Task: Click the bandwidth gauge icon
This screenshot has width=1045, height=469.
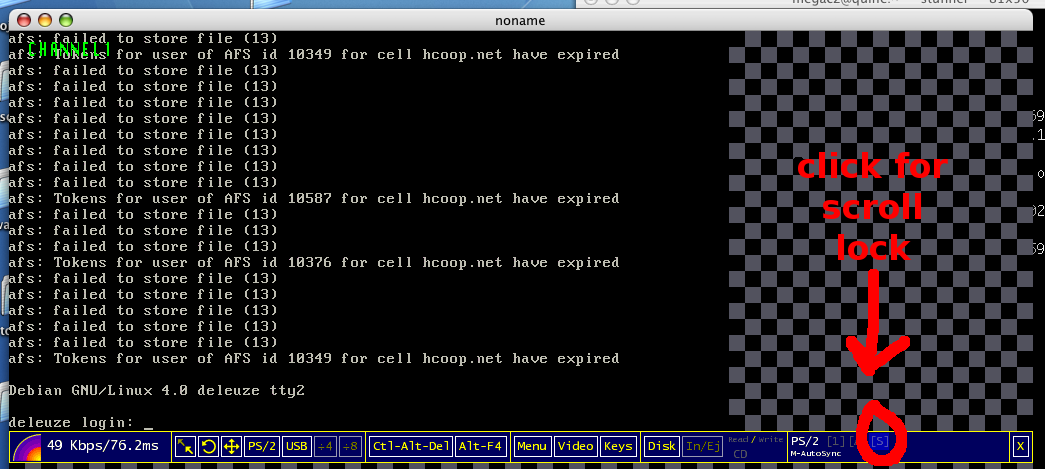Action: (27, 447)
